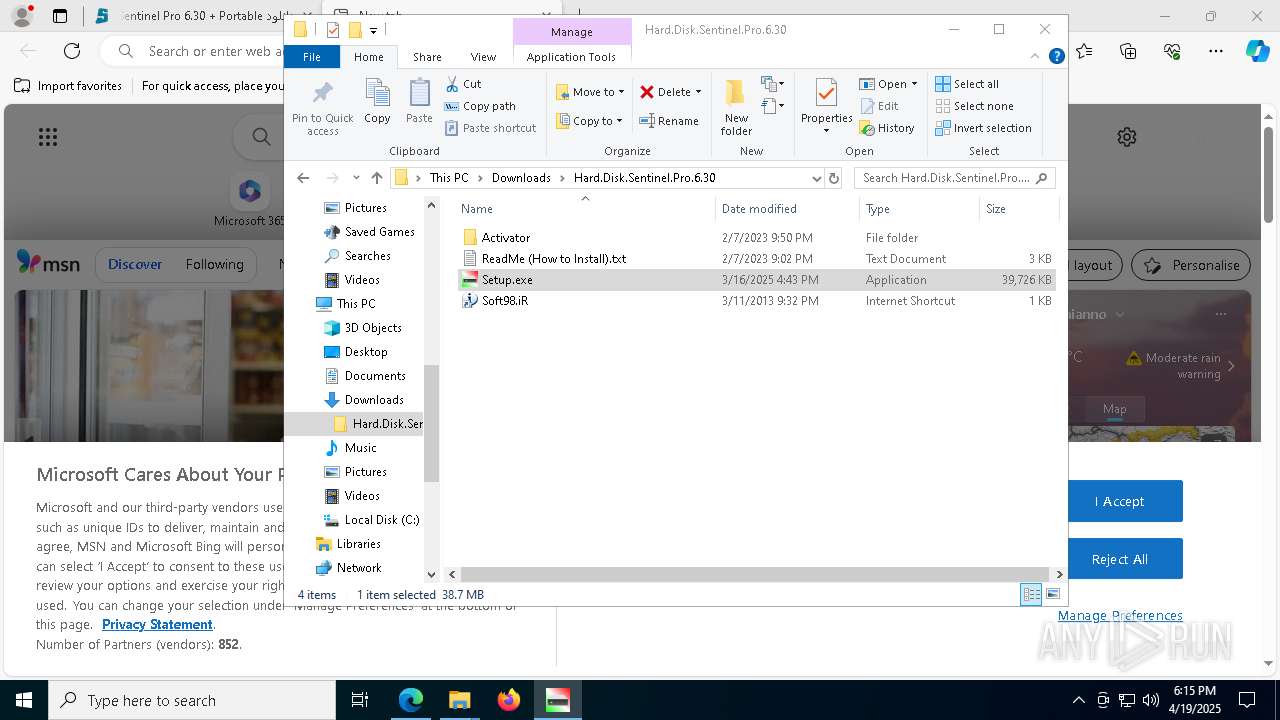
Task: Click Invert selection in ribbon
Action: pos(983,128)
